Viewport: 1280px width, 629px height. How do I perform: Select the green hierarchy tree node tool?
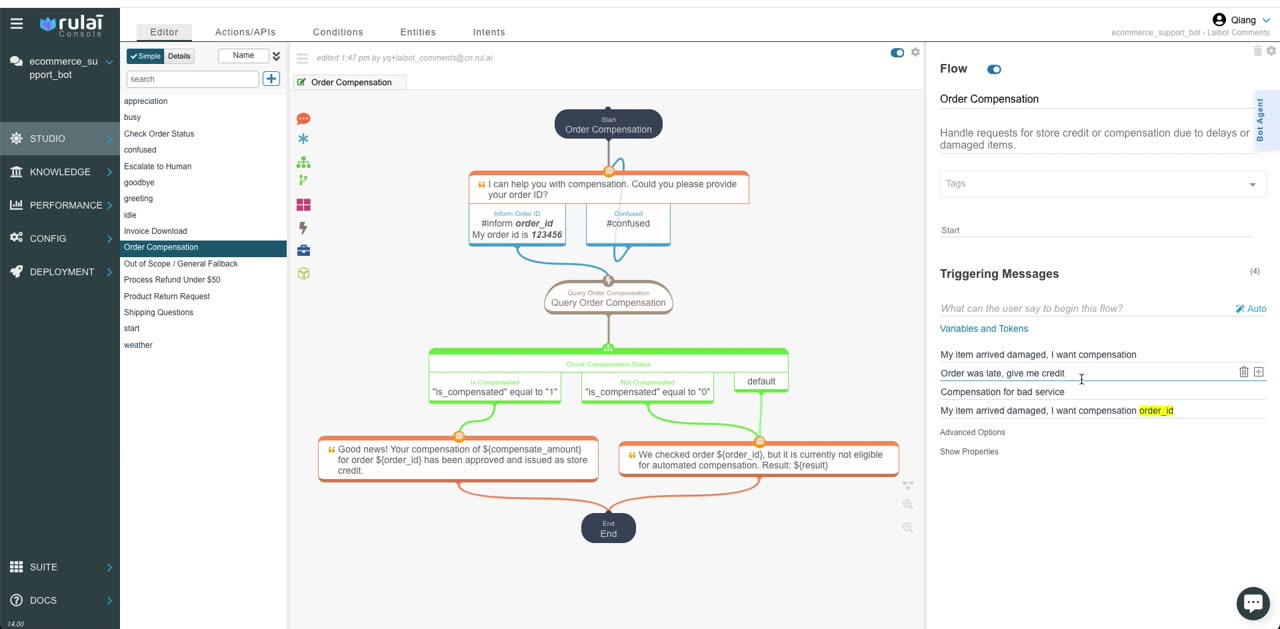[303, 161]
